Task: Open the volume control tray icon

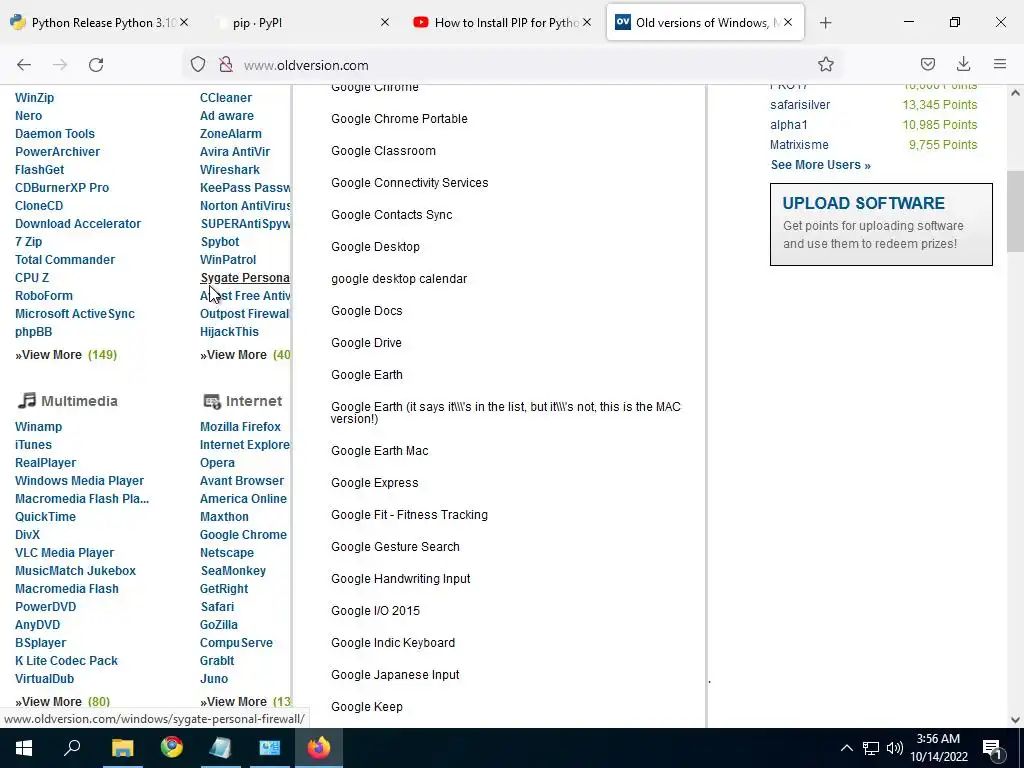Action: 895,748
